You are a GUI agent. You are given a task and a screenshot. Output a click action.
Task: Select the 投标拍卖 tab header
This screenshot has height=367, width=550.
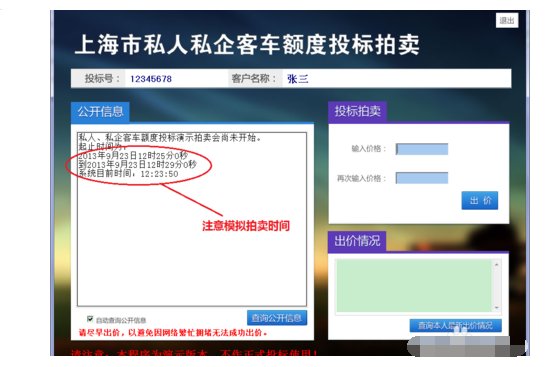point(357,112)
